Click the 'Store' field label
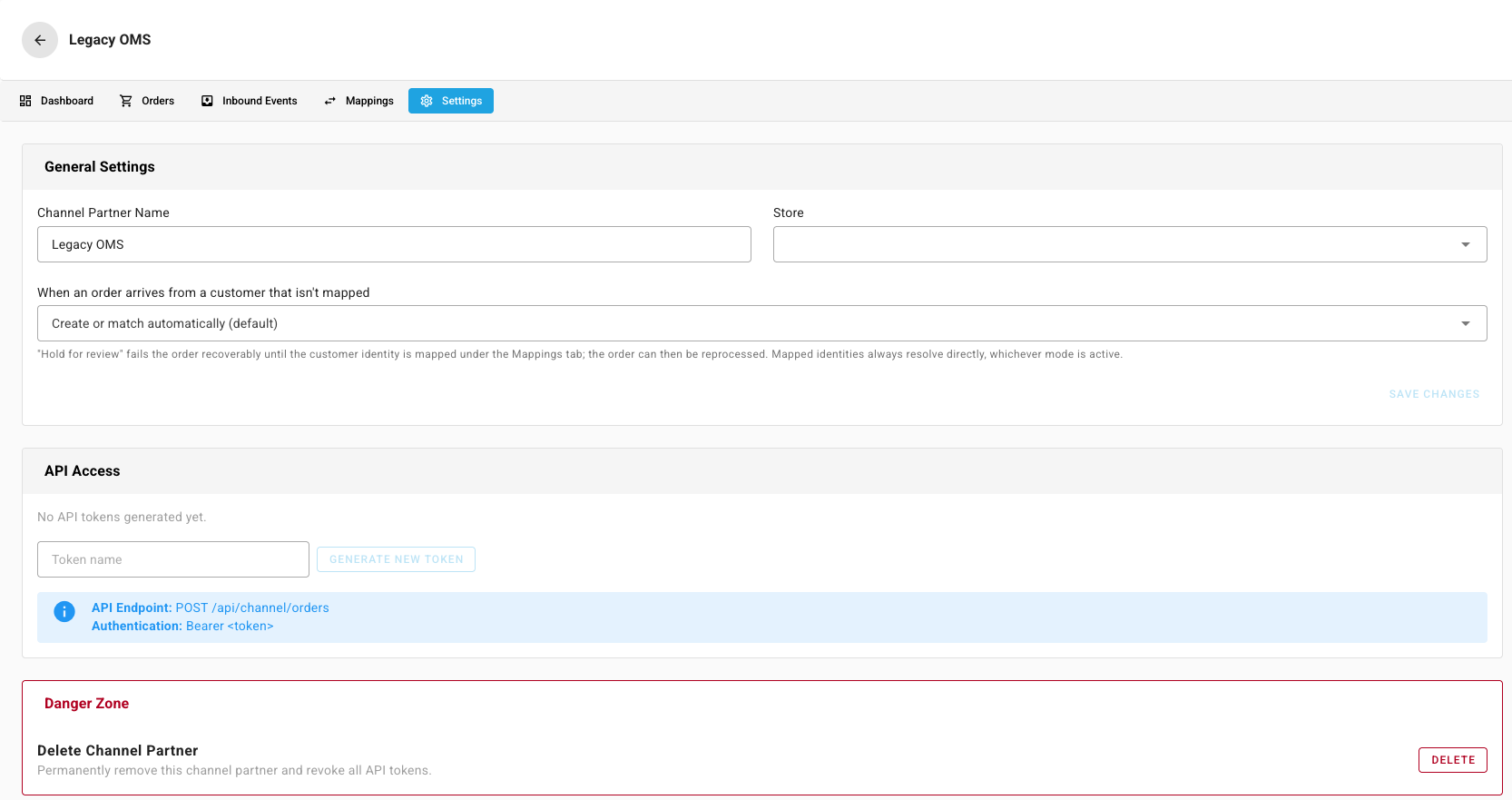Image resolution: width=1512 pixels, height=800 pixels. coord(789,212)
